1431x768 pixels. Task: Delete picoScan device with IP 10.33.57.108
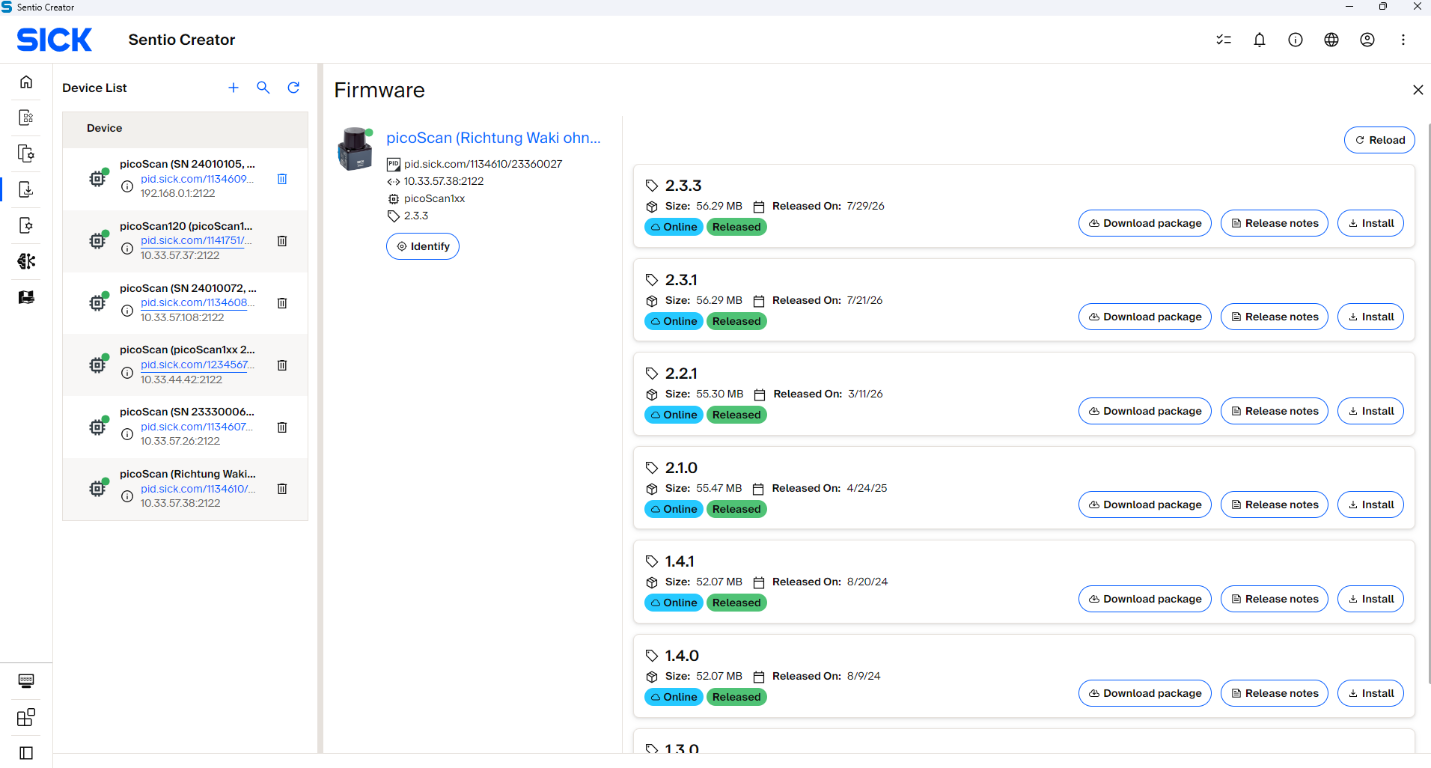[x=282, y=303]
